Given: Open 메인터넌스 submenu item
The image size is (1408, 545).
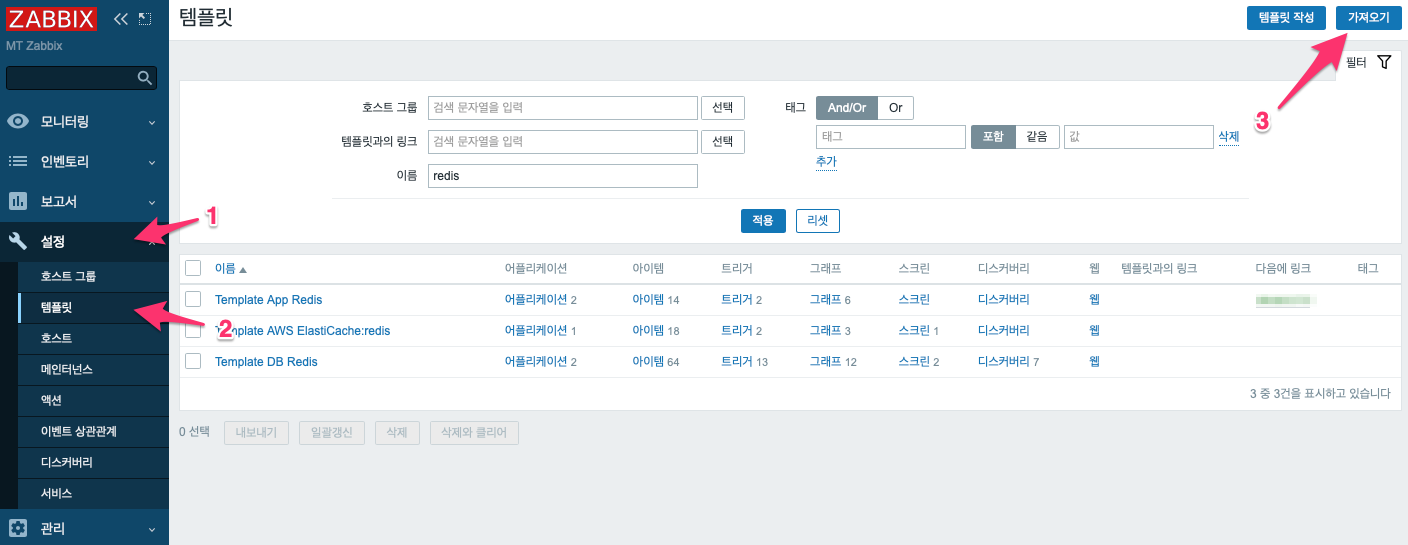Looking at the screenshot, I should coord(93,369).
